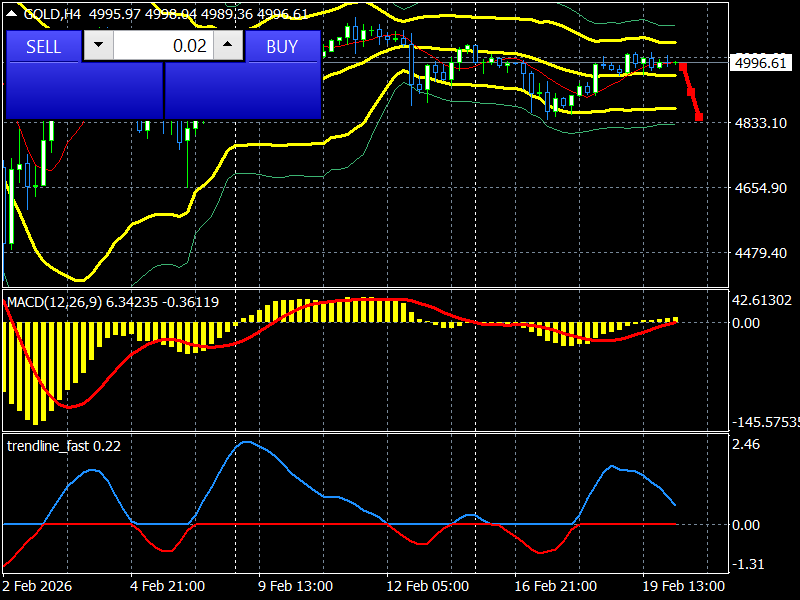This screenshot has height=600, width=800.
Task: Click the 19 Feb 13:00 time label
Action: tap(684, 586)
